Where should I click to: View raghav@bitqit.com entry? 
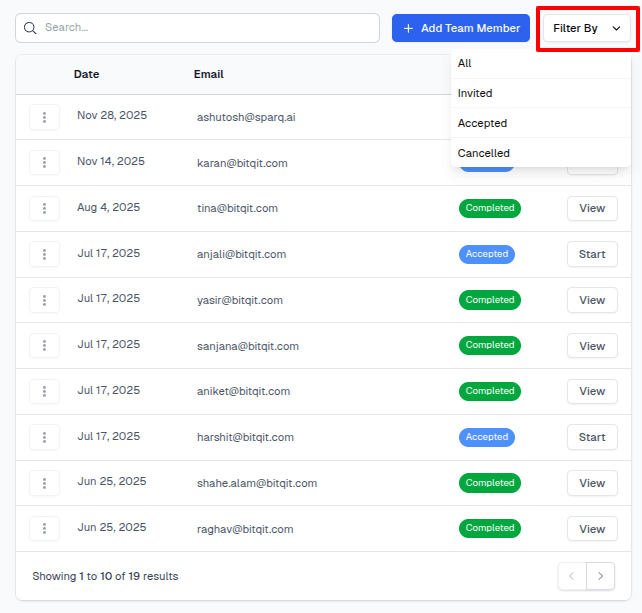pos(592,529)
